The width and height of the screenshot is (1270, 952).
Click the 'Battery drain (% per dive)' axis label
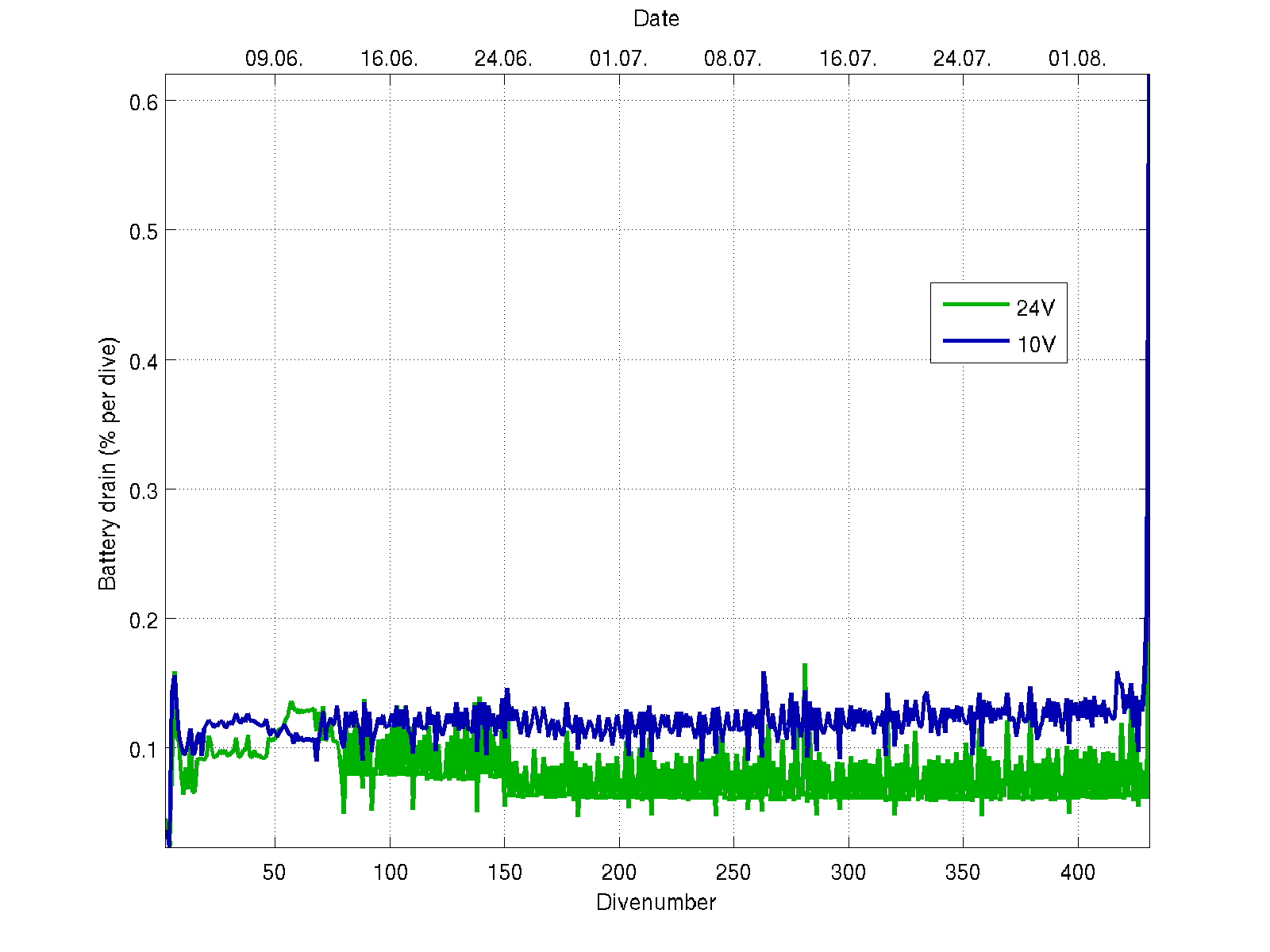pos(107,464)
